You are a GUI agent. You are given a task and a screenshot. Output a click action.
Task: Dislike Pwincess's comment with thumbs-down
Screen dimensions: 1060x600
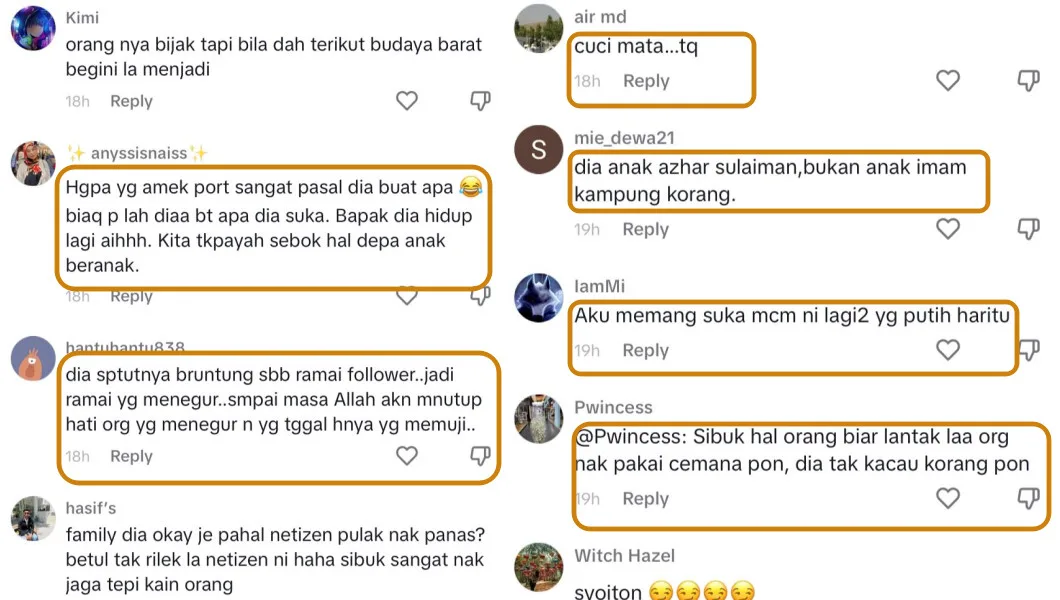click(1028, 498)
